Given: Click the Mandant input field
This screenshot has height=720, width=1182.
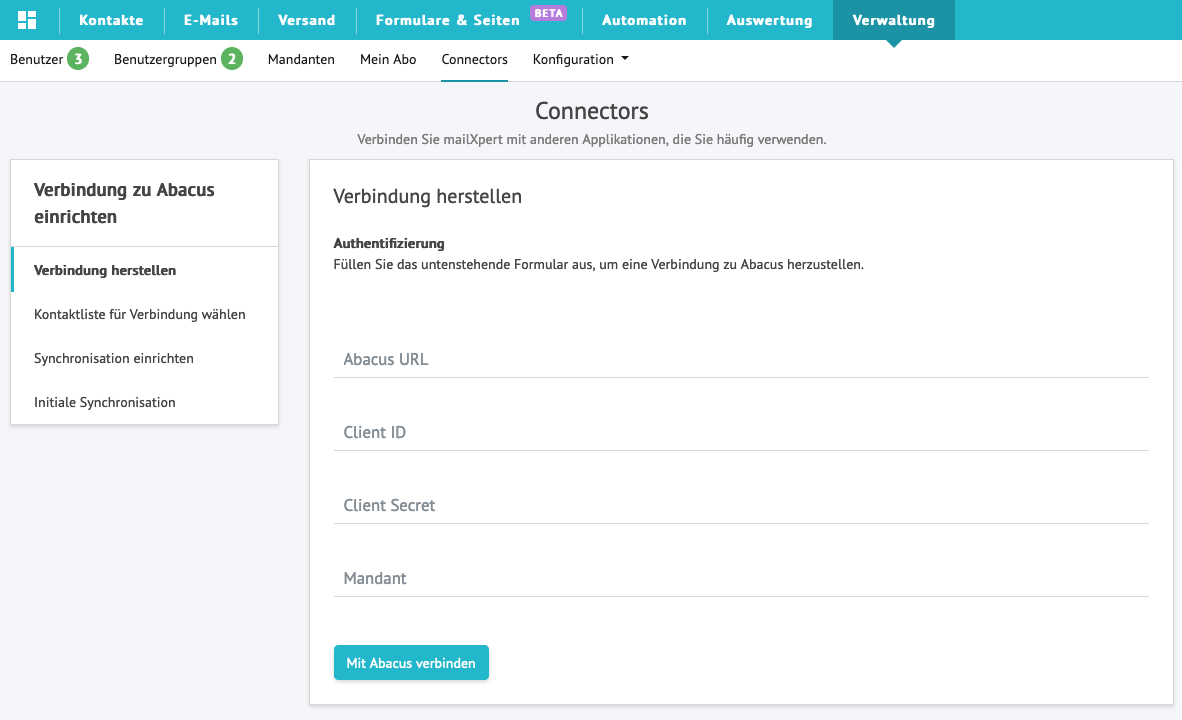Looking at the screenshot, I should [x=741, y=579].
